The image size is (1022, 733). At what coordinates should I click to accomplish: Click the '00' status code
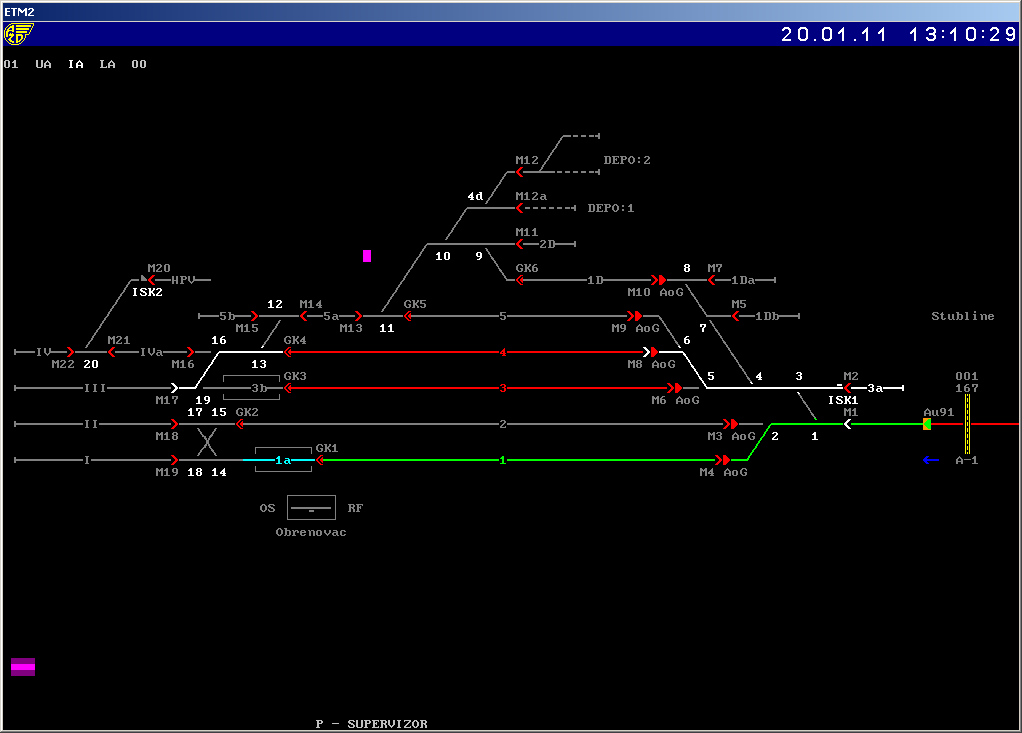139,65
